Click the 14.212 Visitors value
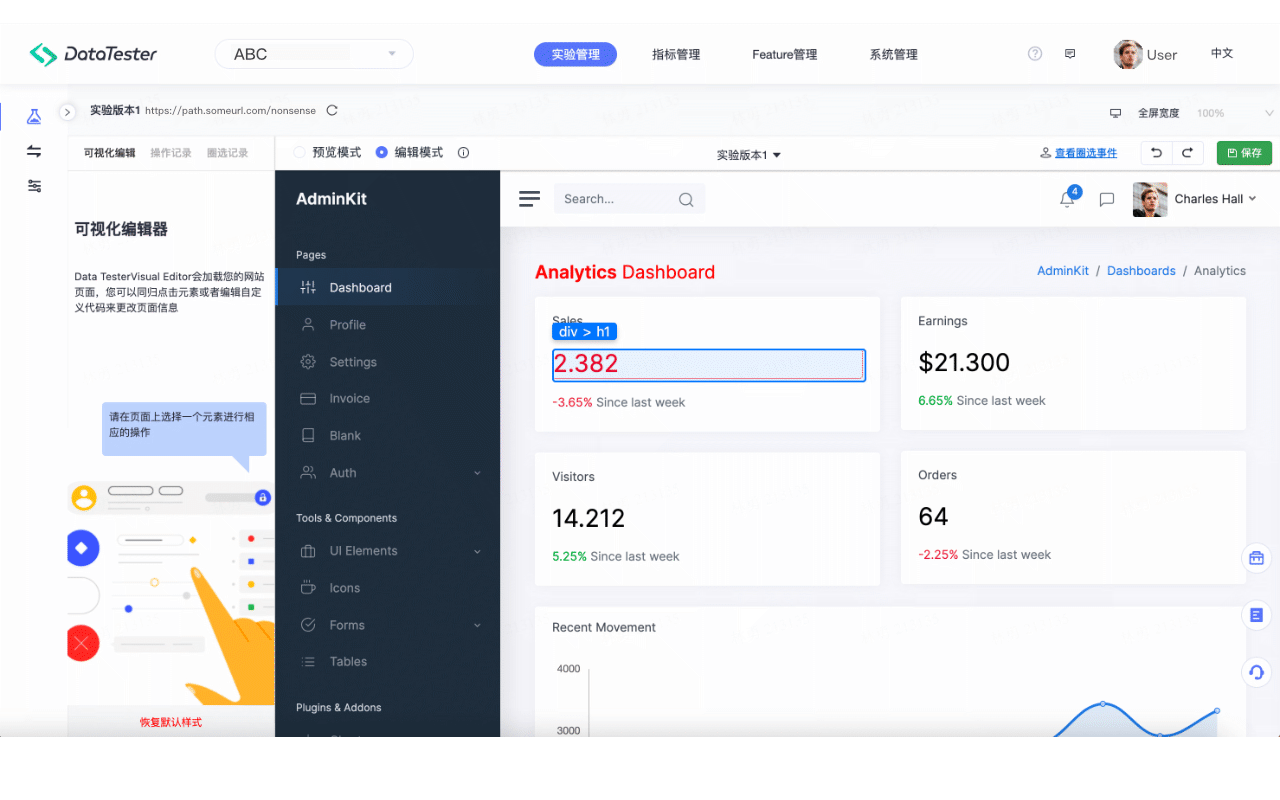 (588, 518)
